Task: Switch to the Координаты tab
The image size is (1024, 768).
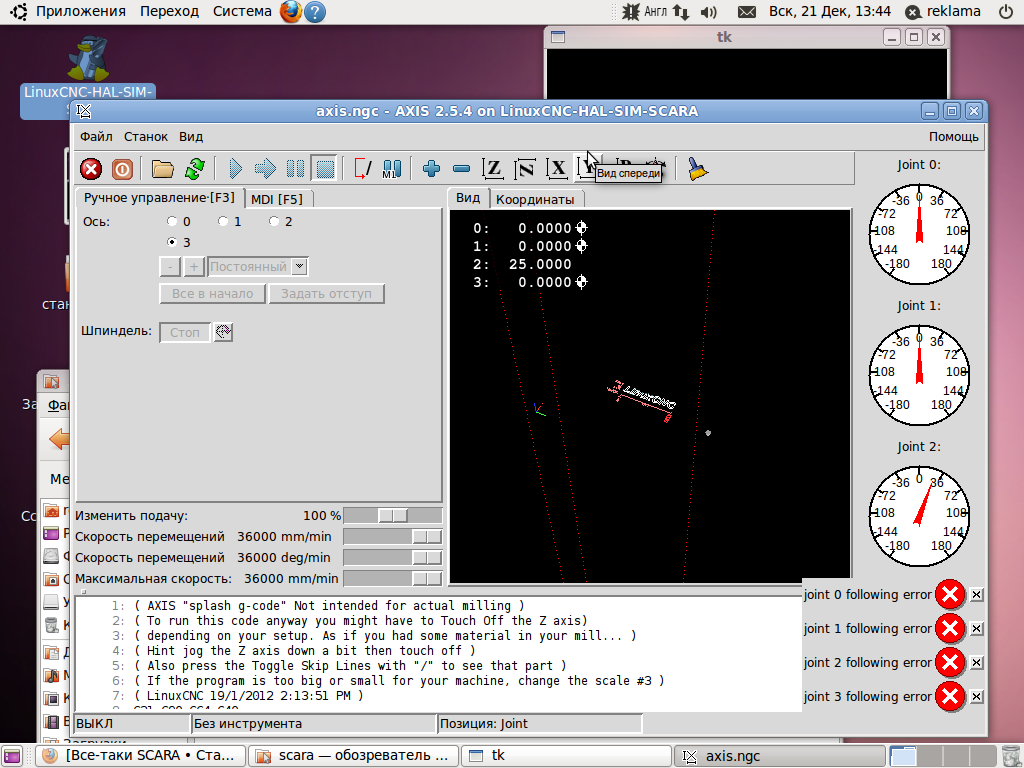Action: tap(535, 199)
